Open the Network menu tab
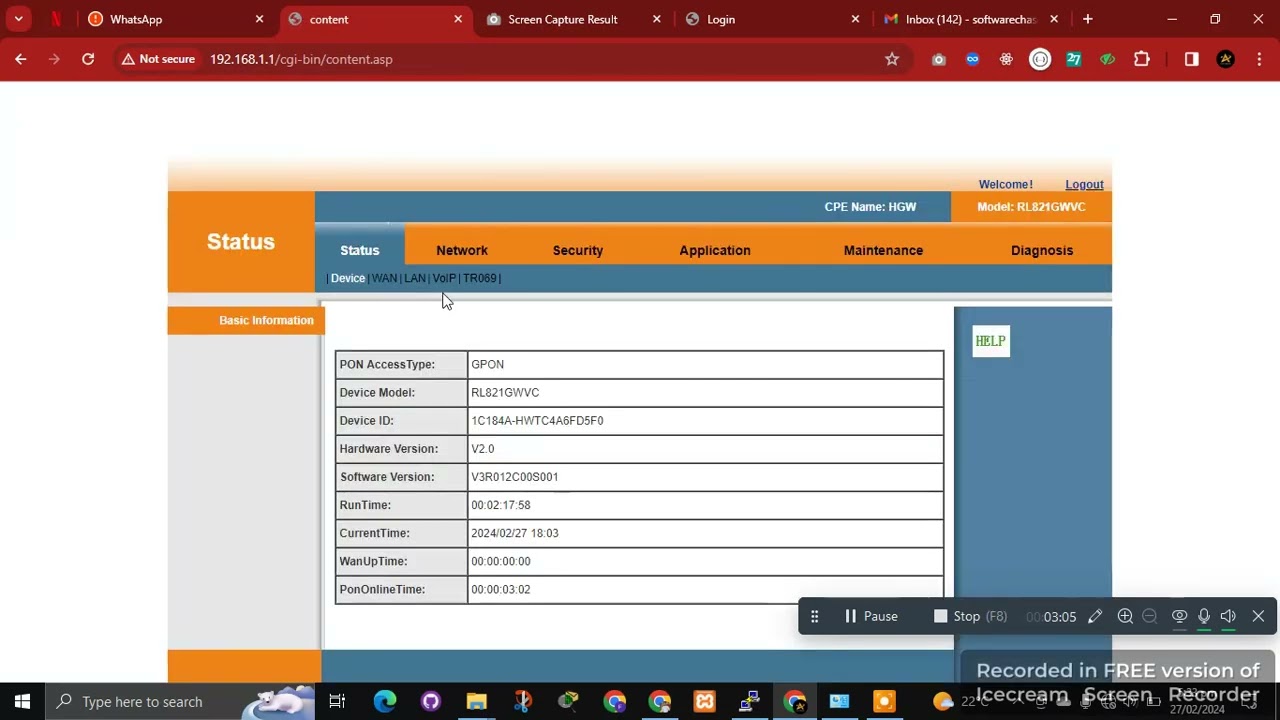1280x720 pixels. 462,250
